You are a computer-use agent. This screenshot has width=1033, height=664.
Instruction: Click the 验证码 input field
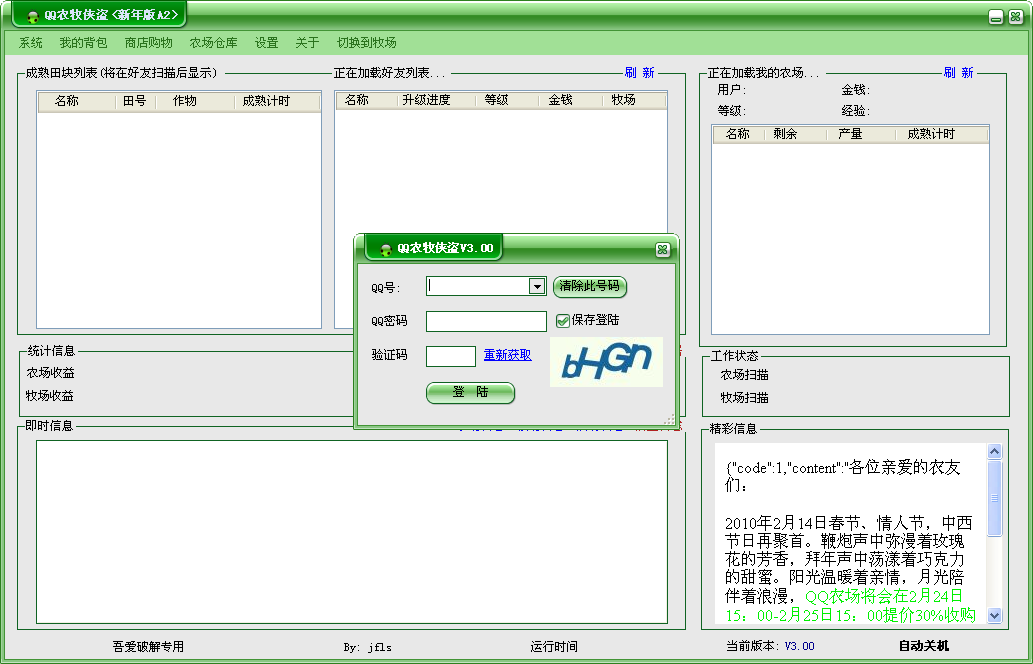pyautogui.click(x=451, y=356)
